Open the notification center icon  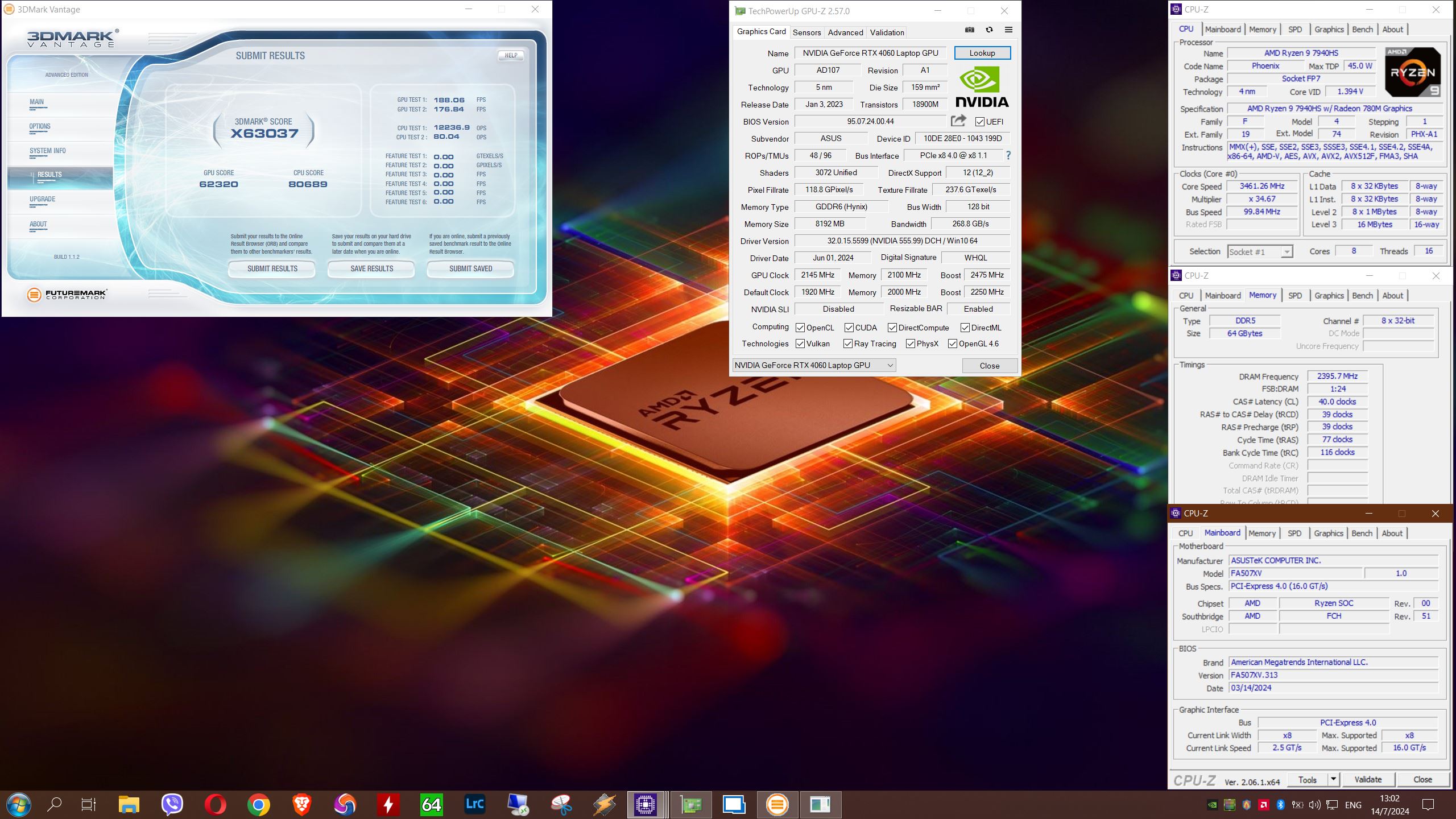[1428, 804]
